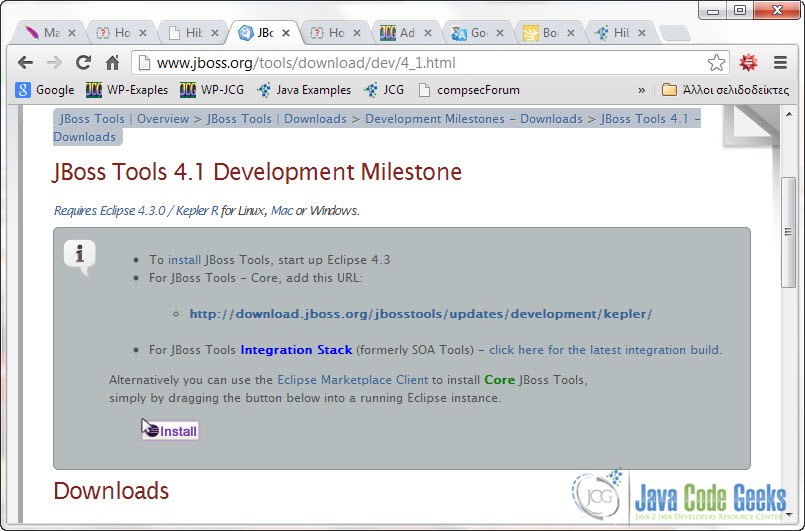Open the Java Code Geeks logo
Viewport: 805px width, 531px height.
pyautogui.click(x=680, y=496)
